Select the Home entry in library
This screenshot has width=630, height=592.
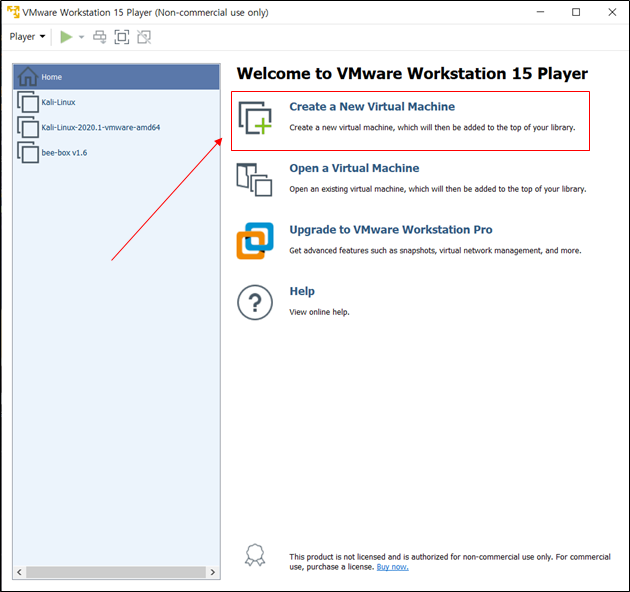coord(117,77)
